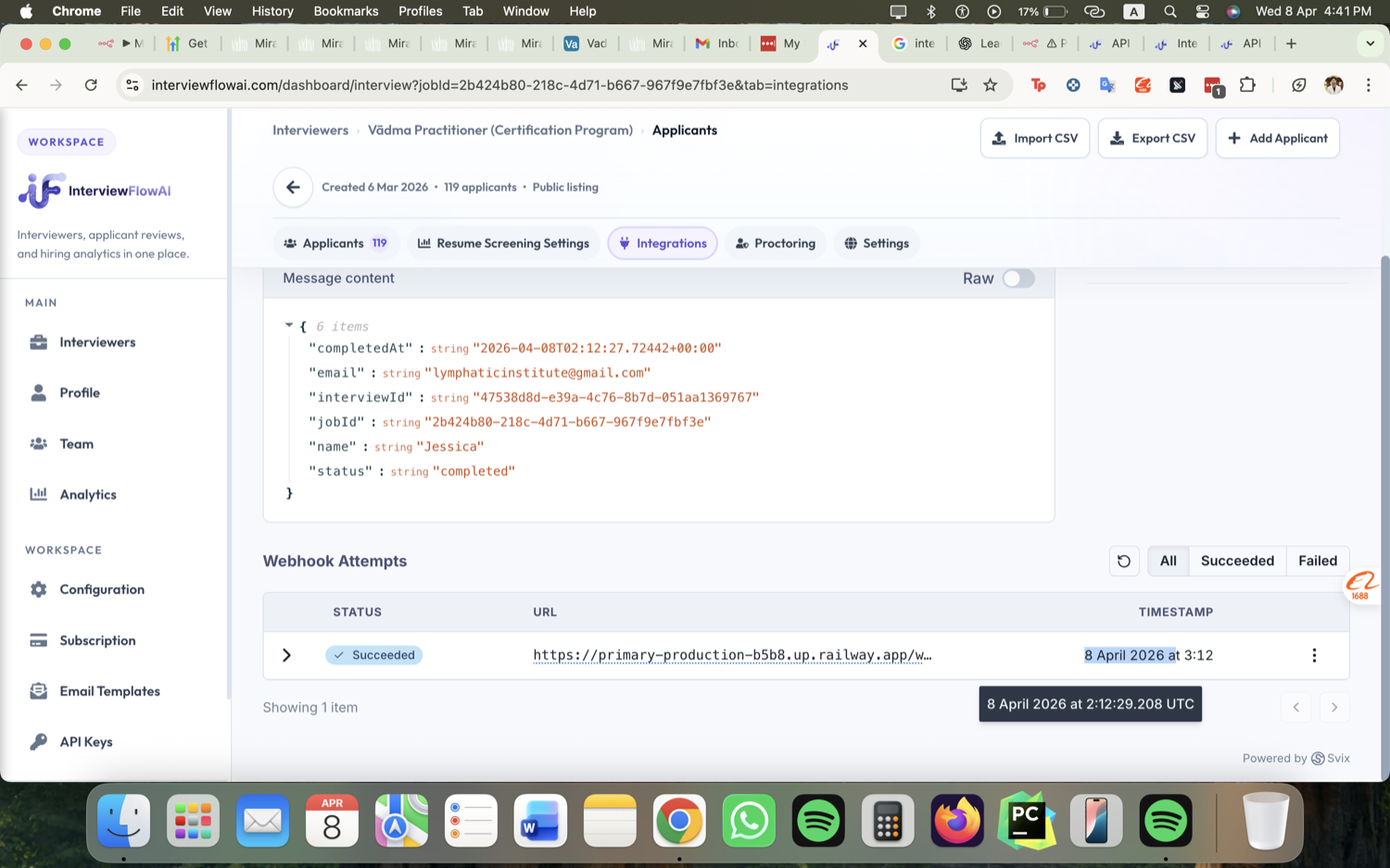Click the address bar URL

pyautogui.click(x=499, y=85)
